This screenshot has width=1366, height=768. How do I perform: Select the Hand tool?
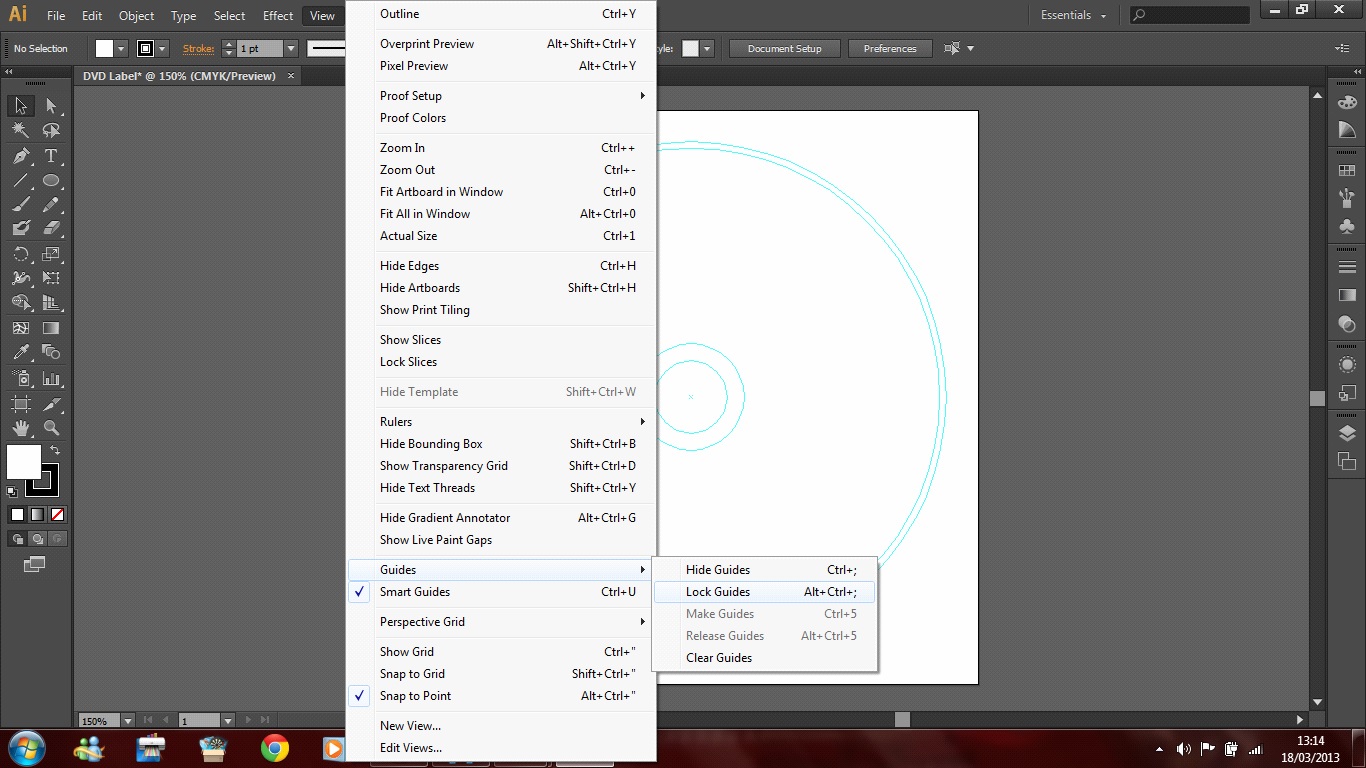[21, 428]
